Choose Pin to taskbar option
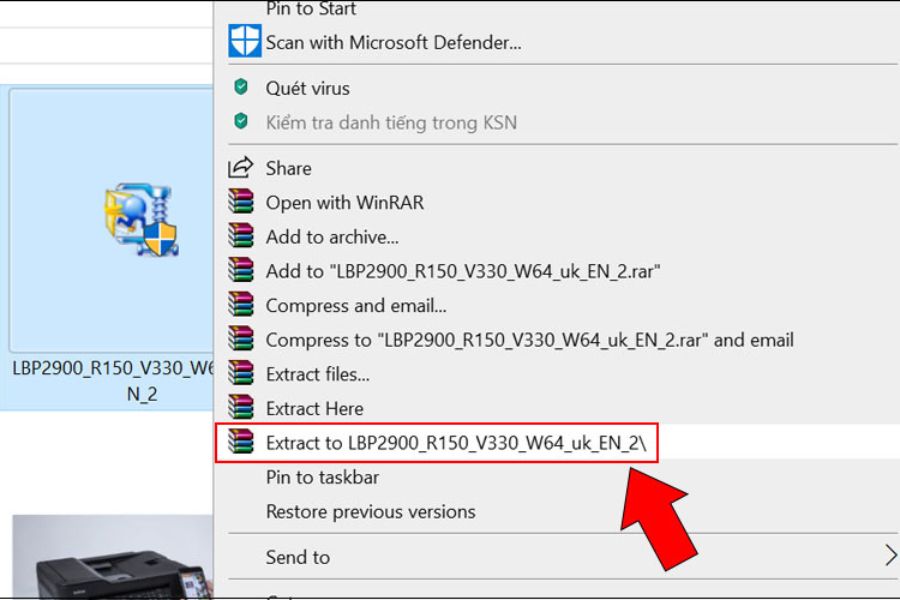The width and height of the screenshot is (900, 600). tap(322, 477)
